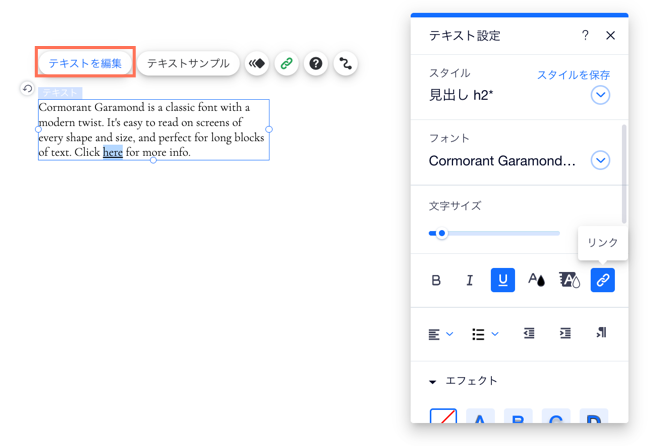Open help in テキスト設定 panel header
This screenshot has height=446, width=660.
585,35
